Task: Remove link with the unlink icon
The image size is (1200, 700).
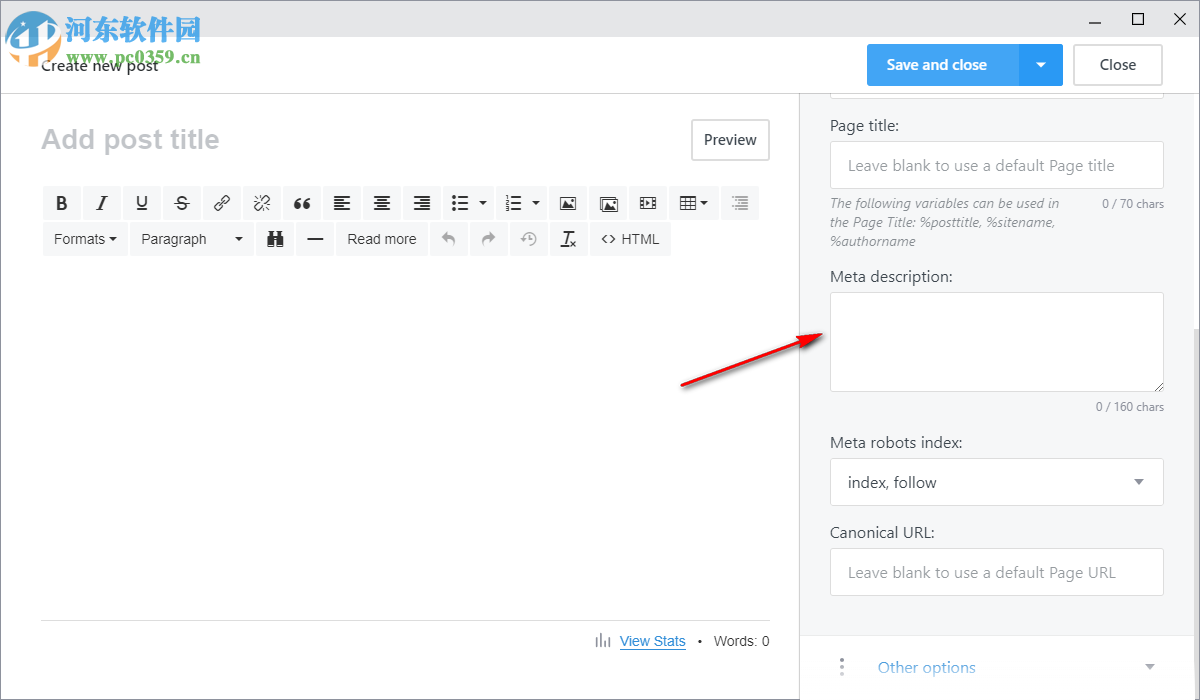Action: [262, 203]
